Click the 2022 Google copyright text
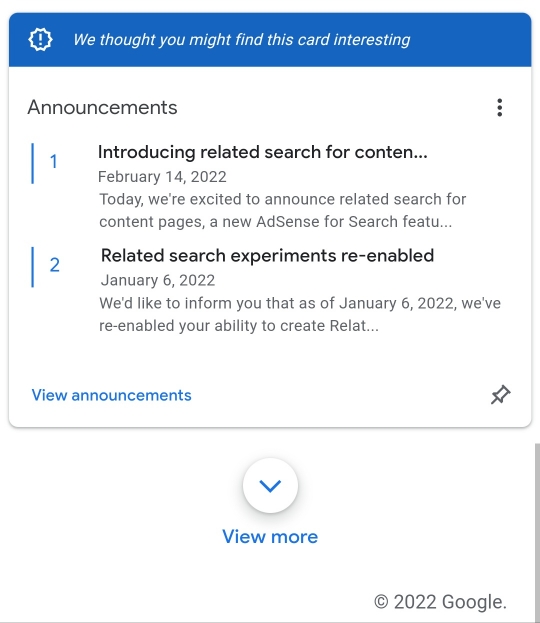Image resolution: width=540 pixels, height=623 pixels. (440, 602)
